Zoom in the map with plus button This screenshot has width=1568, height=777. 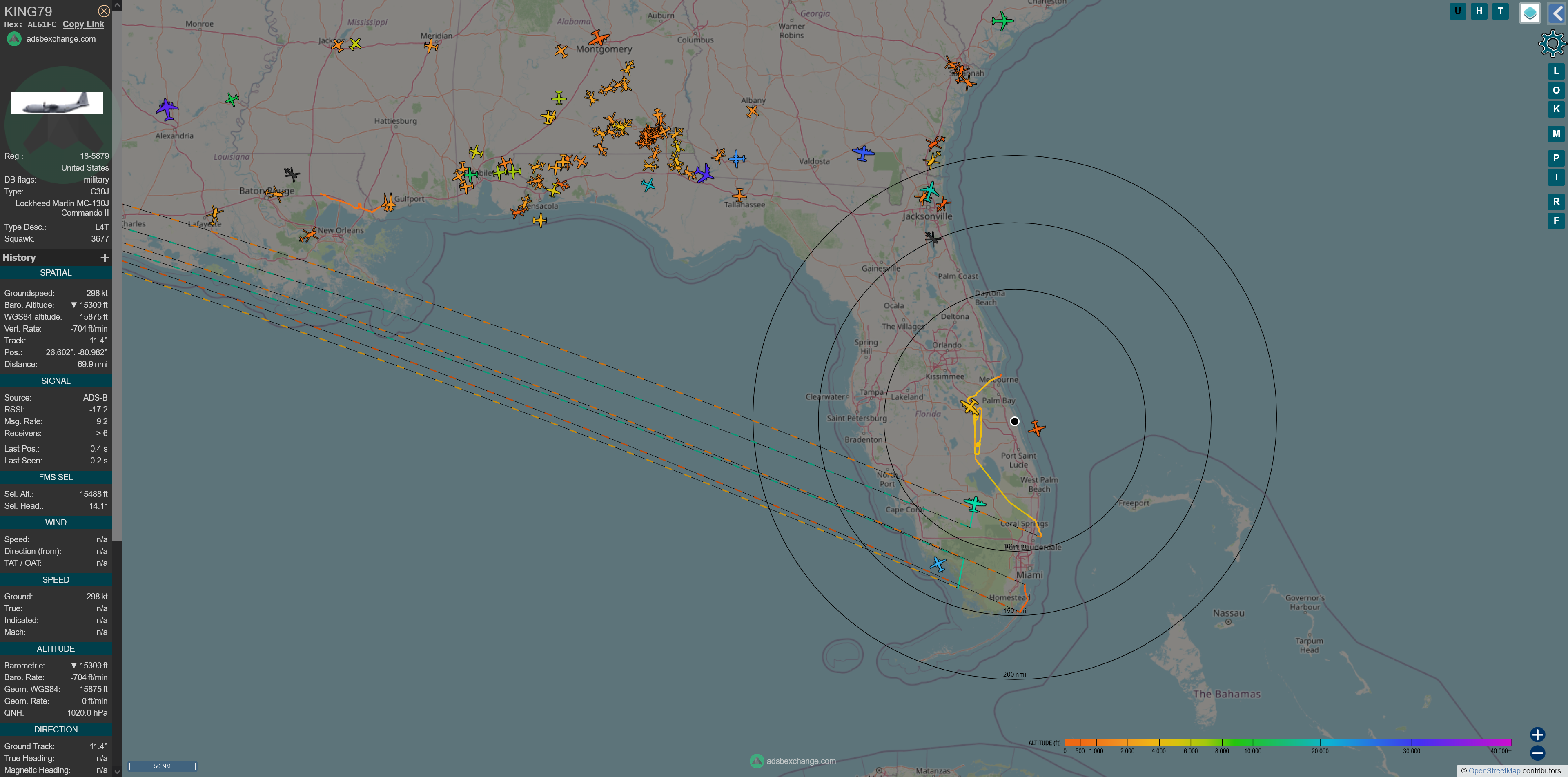1537,735
